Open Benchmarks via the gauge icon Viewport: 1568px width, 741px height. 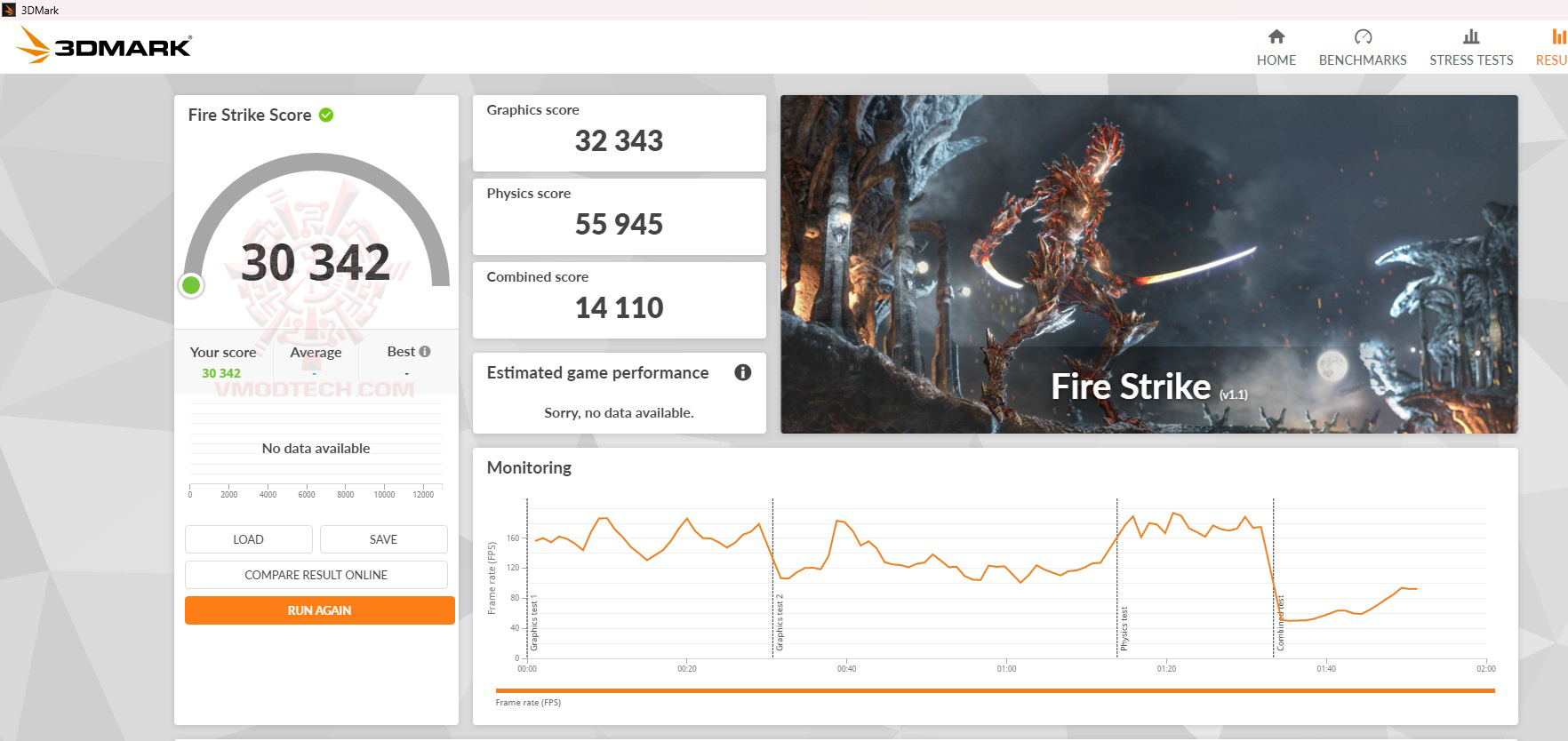point(1363,36)
